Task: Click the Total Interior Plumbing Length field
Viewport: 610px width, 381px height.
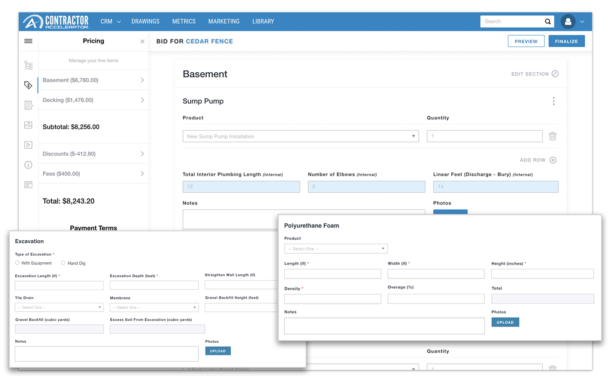Action: (241, 187)
